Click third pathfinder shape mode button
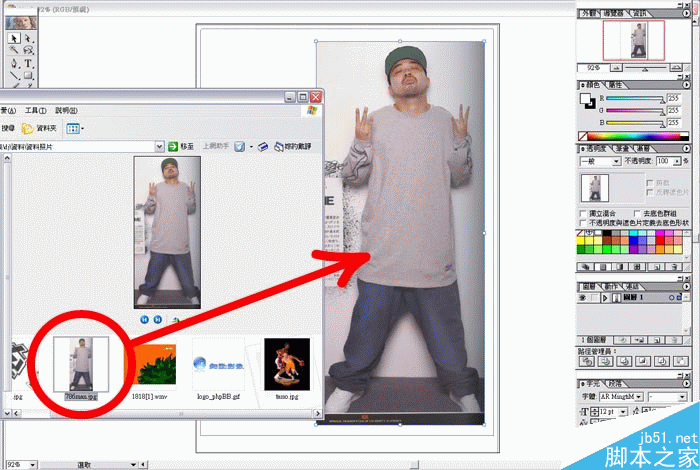 pos(624,361)
